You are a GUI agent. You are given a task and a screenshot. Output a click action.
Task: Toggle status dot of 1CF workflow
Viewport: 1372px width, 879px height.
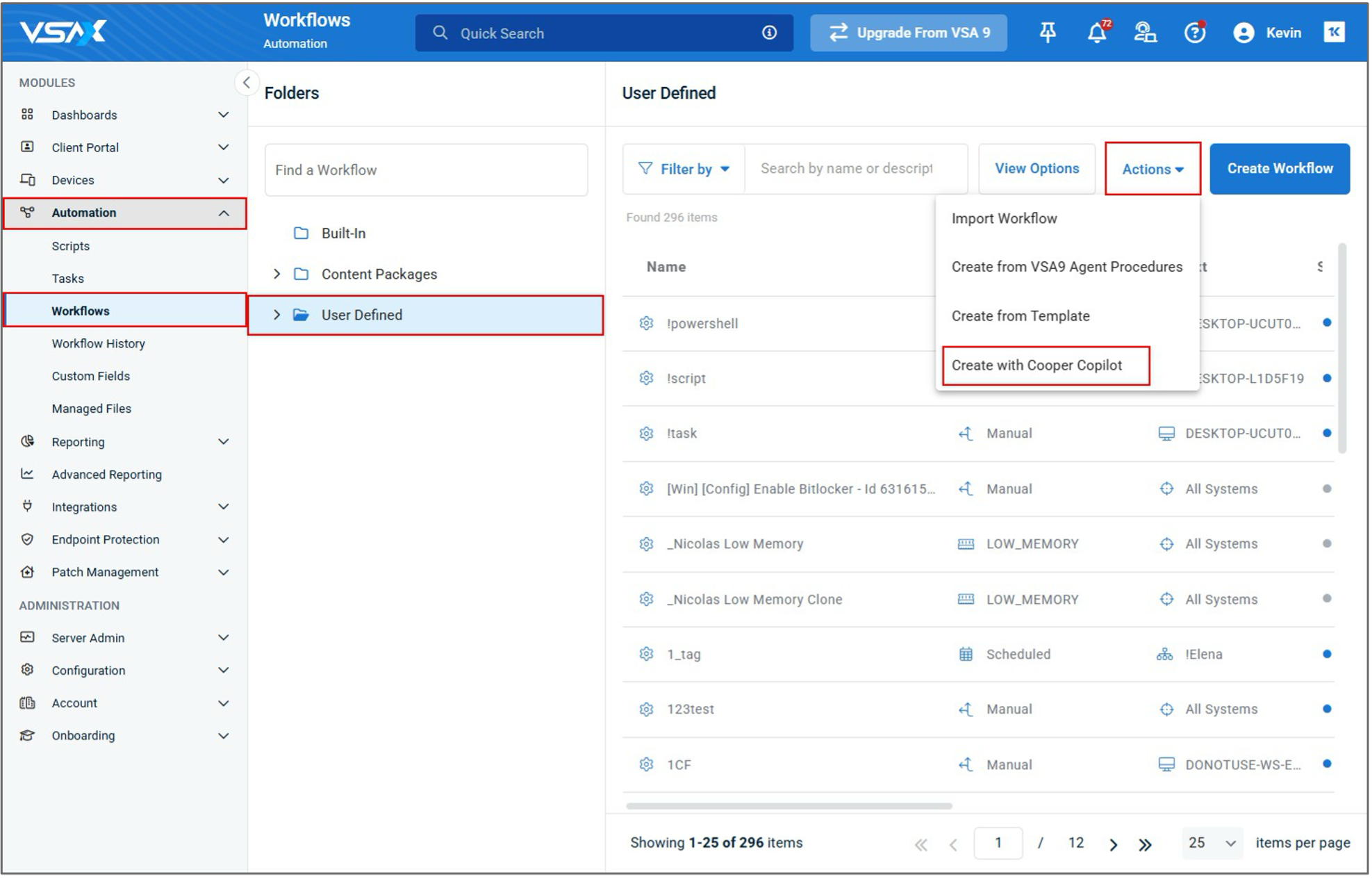click(x=1327, y=764)
